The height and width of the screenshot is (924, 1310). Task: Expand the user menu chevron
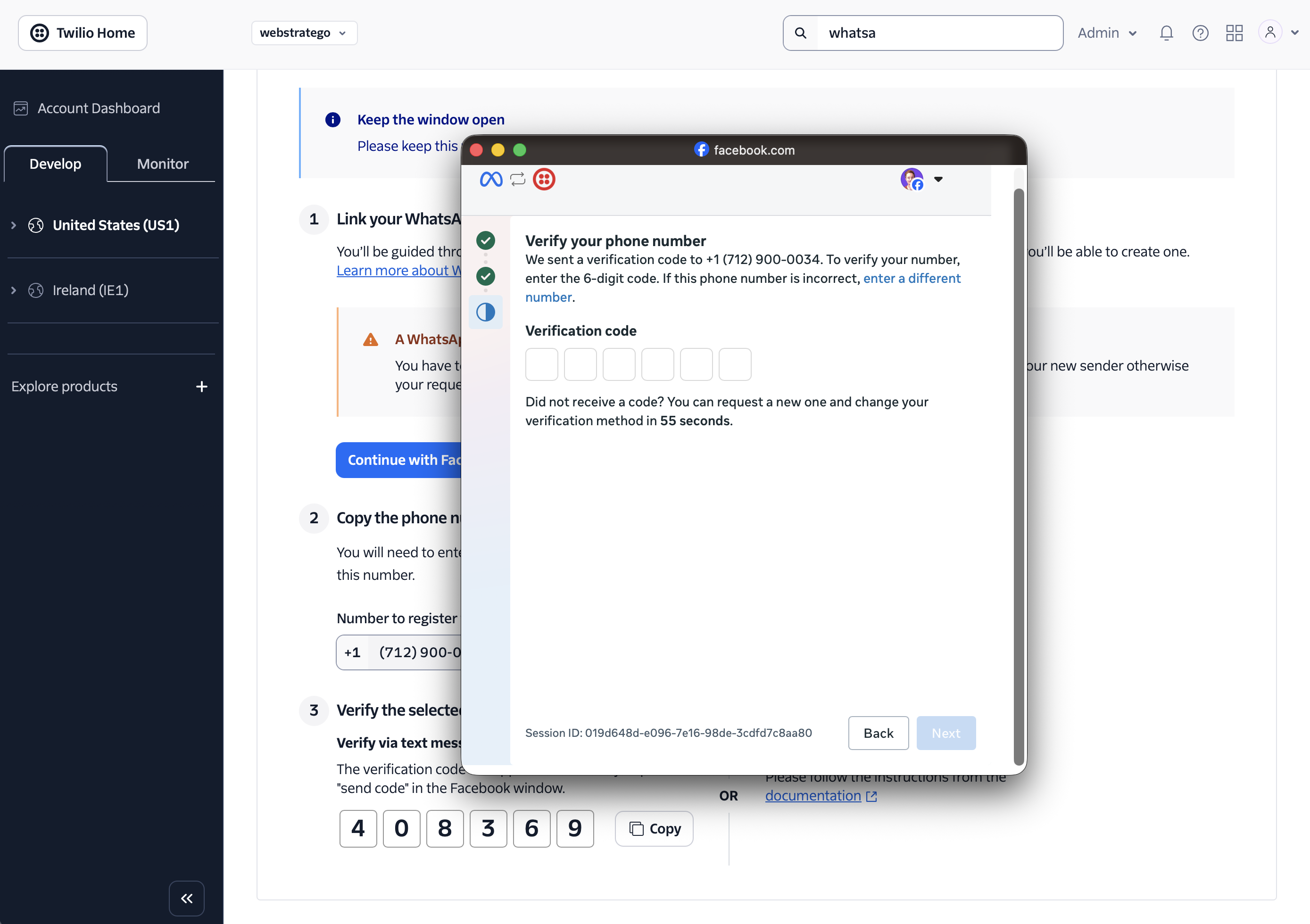click(x=1294, y=33)
